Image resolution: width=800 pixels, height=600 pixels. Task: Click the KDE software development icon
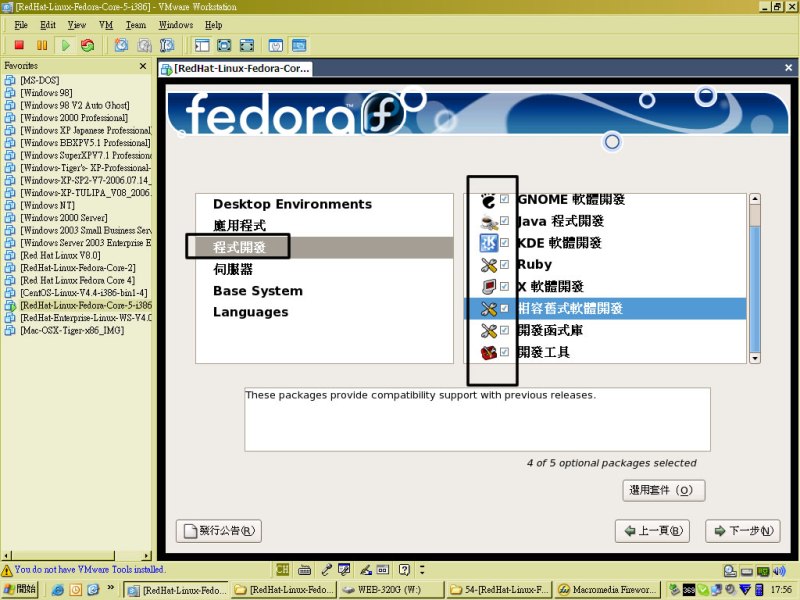point(488,243)
